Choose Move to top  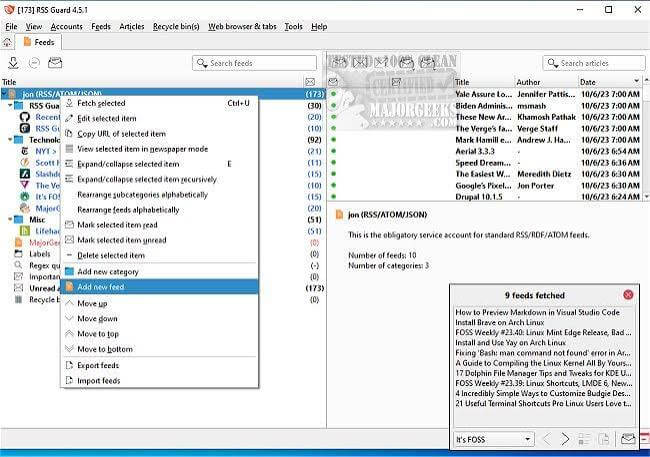point(160,334)
